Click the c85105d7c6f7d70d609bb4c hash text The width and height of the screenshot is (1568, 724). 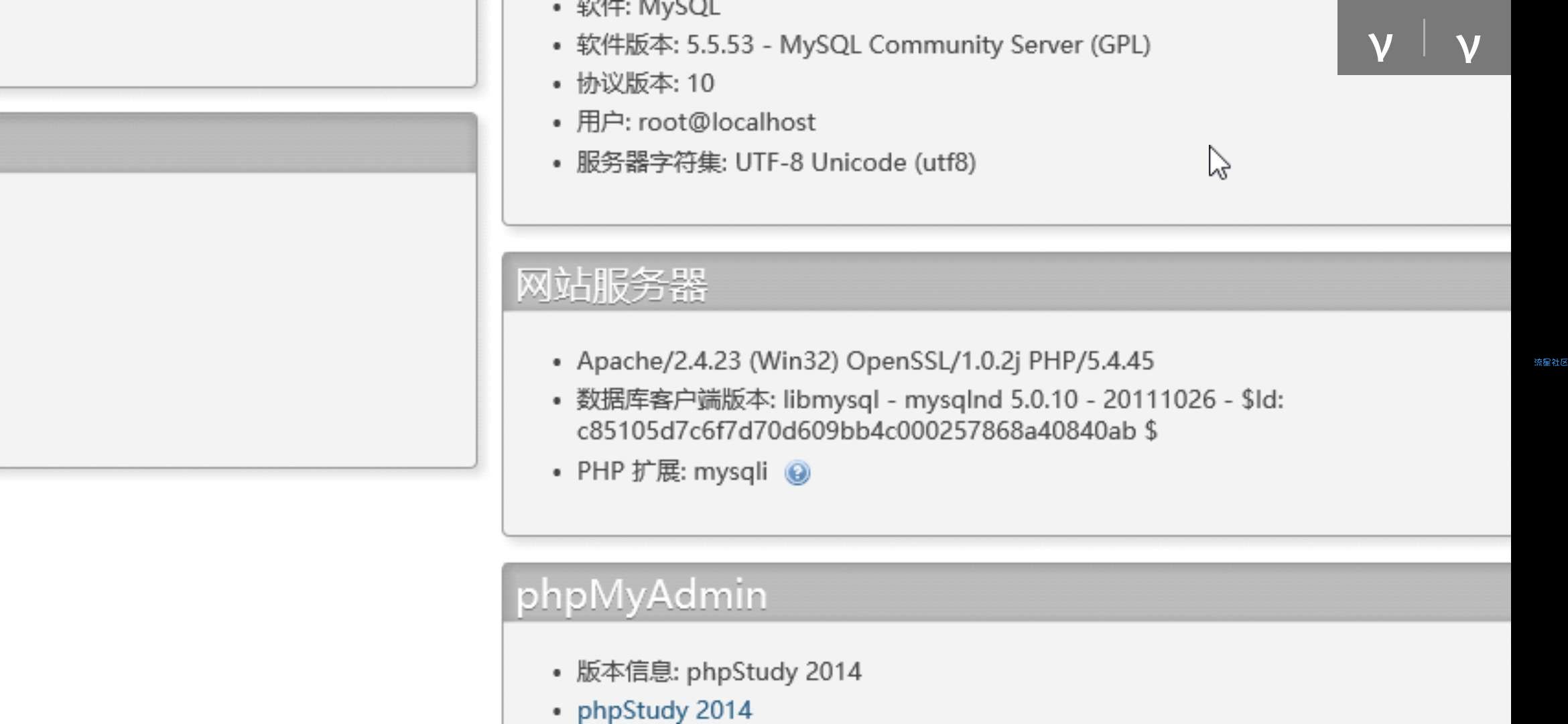coord(867,430)
